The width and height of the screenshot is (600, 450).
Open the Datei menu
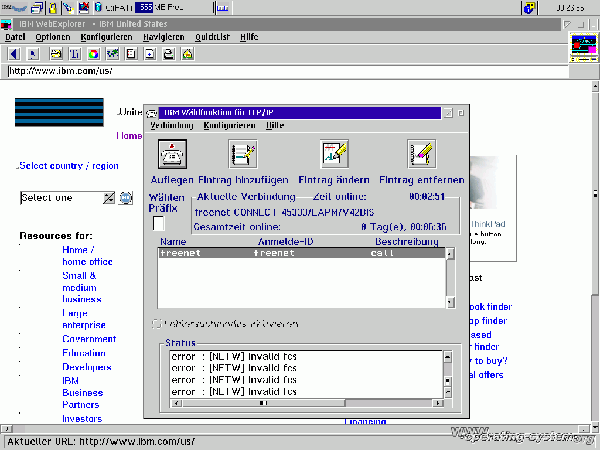(x=15, y=37)
